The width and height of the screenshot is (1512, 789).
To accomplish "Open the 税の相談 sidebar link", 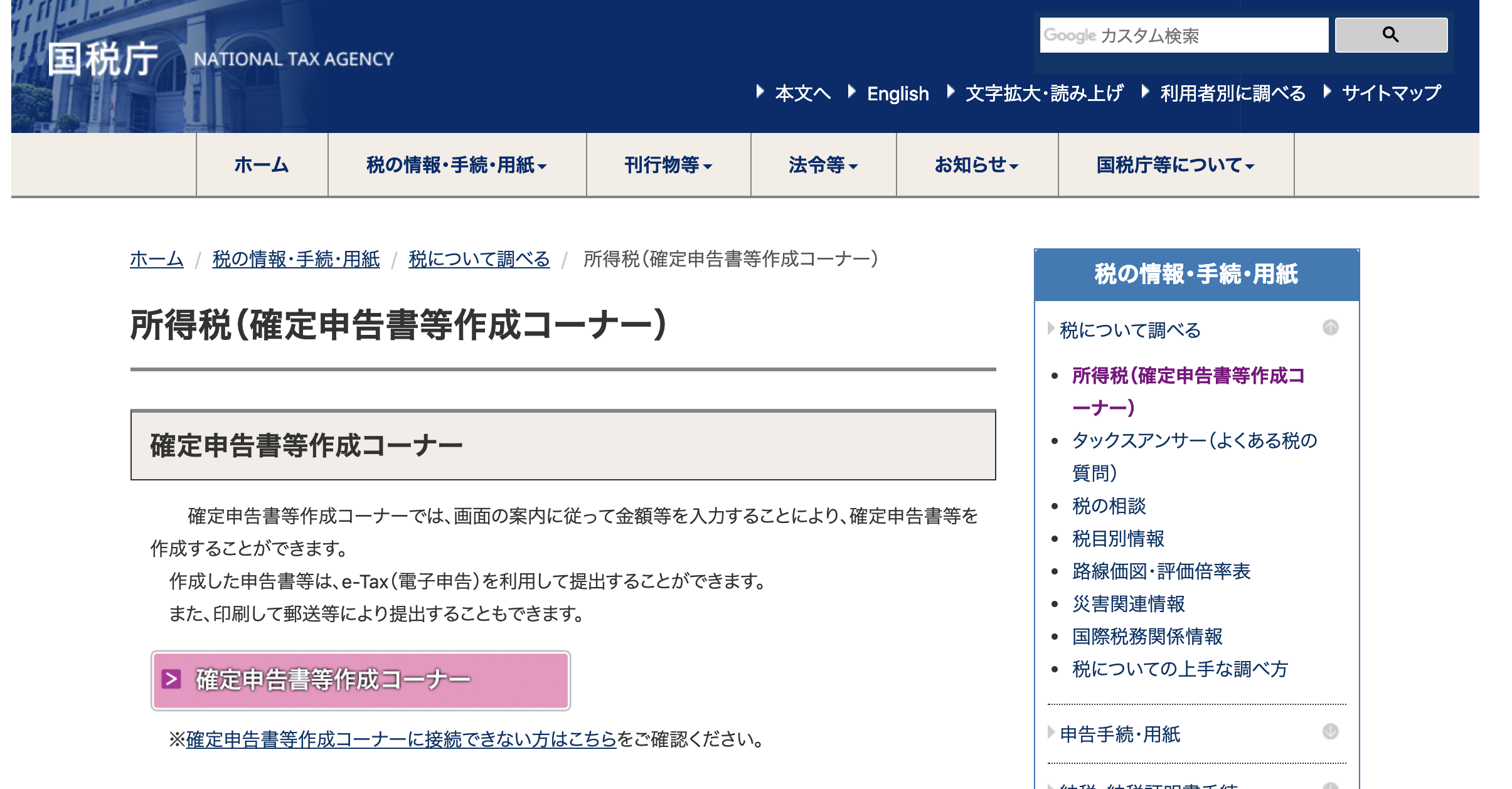I will (1109, 506).
